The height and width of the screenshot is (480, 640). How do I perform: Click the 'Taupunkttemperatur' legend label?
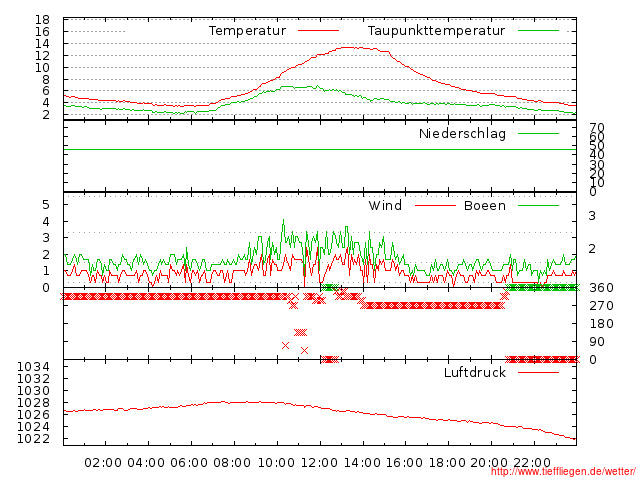[x=436, y=31]
